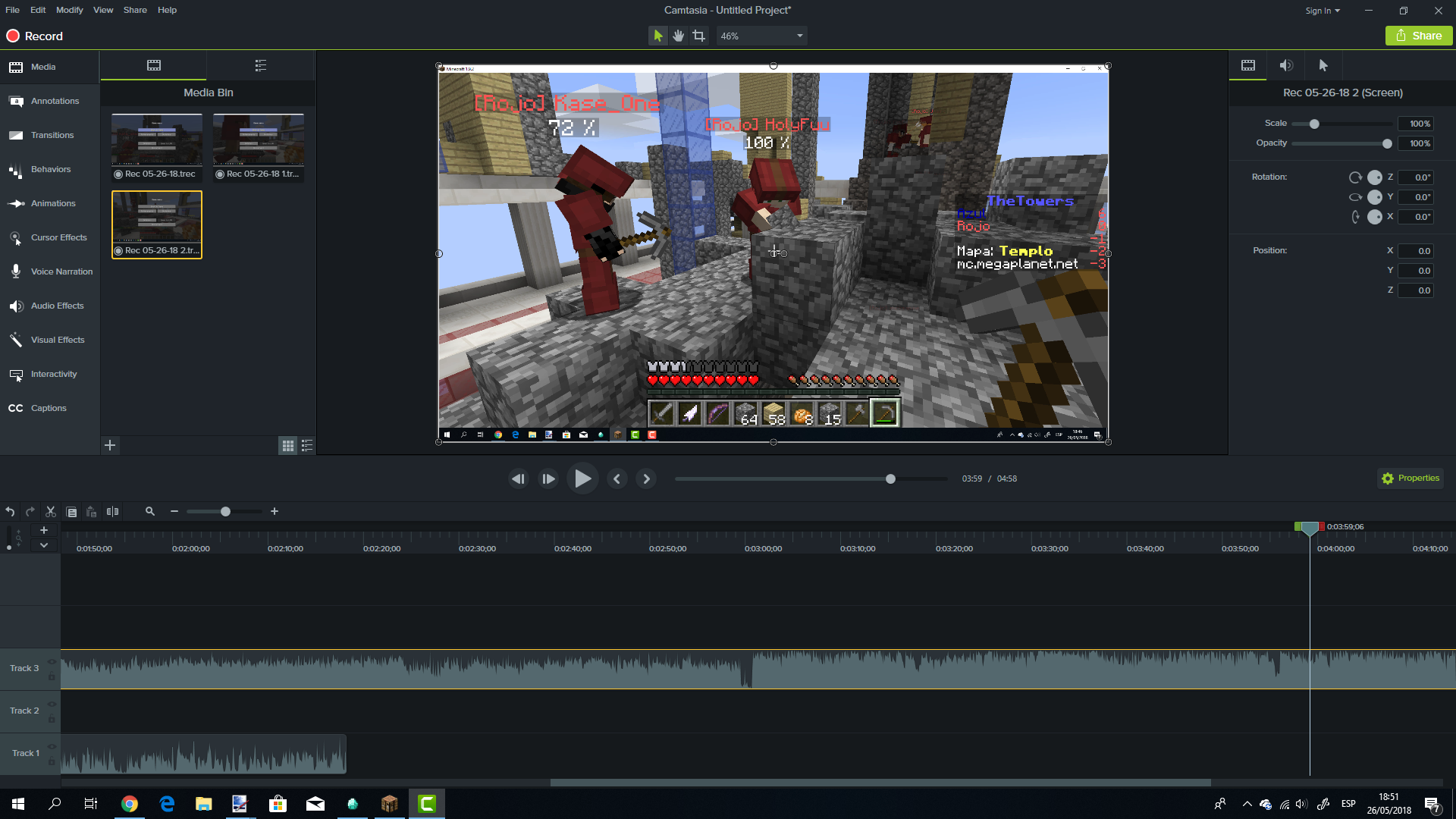
Task: Click the timeline zoom-in plus
Action: (275, 512)
